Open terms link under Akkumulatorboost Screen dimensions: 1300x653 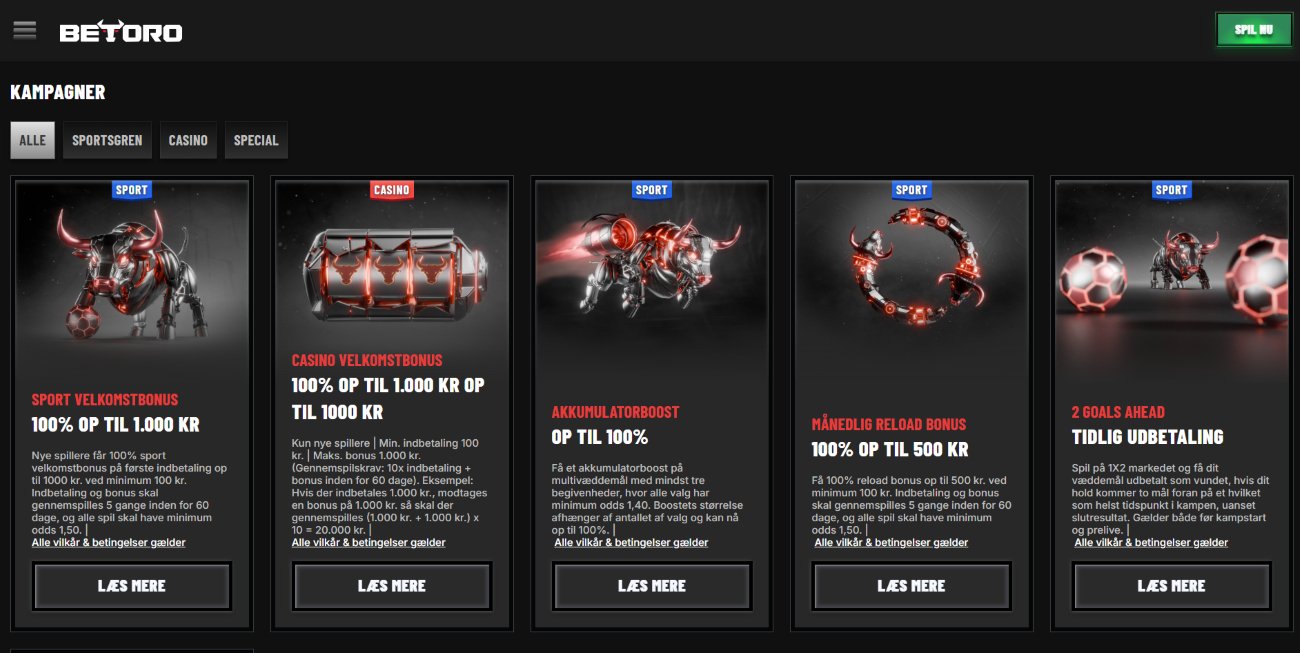(x=631, y=543)
